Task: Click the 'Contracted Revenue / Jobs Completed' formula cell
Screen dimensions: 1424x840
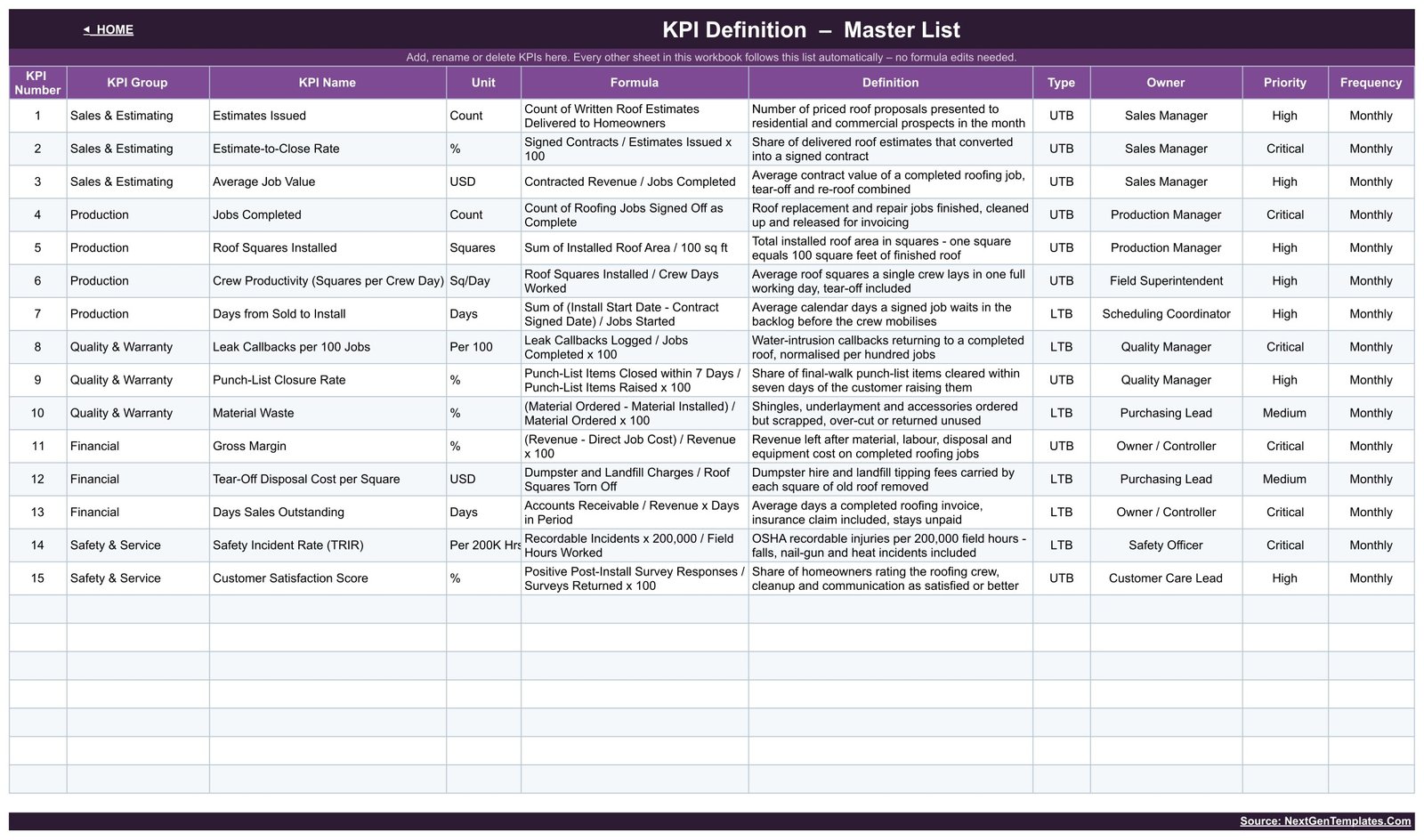Action: point(635,182)
